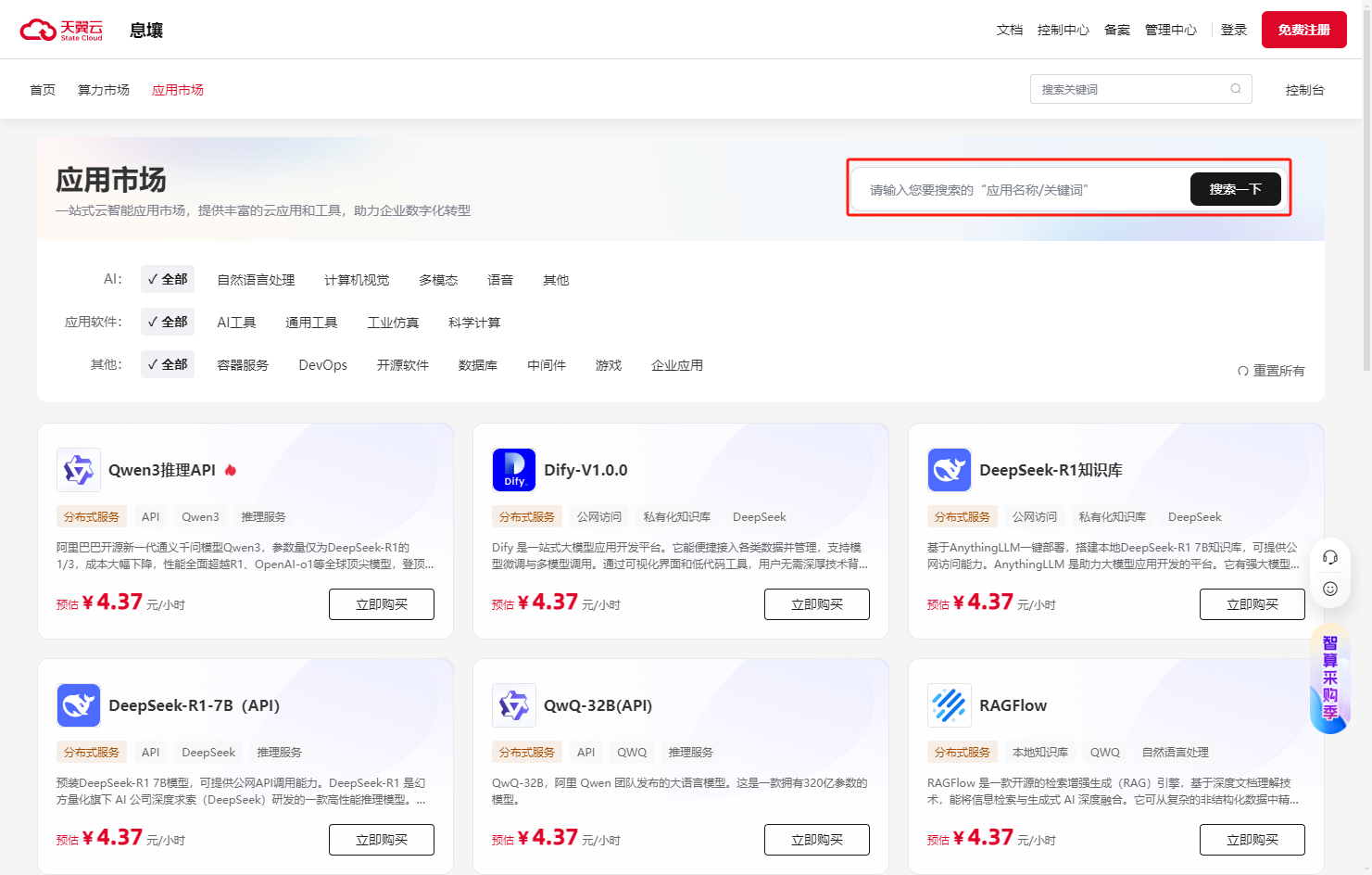This screenshot has width=1372, height=875.
Task: Filter AI by 其他
Action: click(556, 280)
